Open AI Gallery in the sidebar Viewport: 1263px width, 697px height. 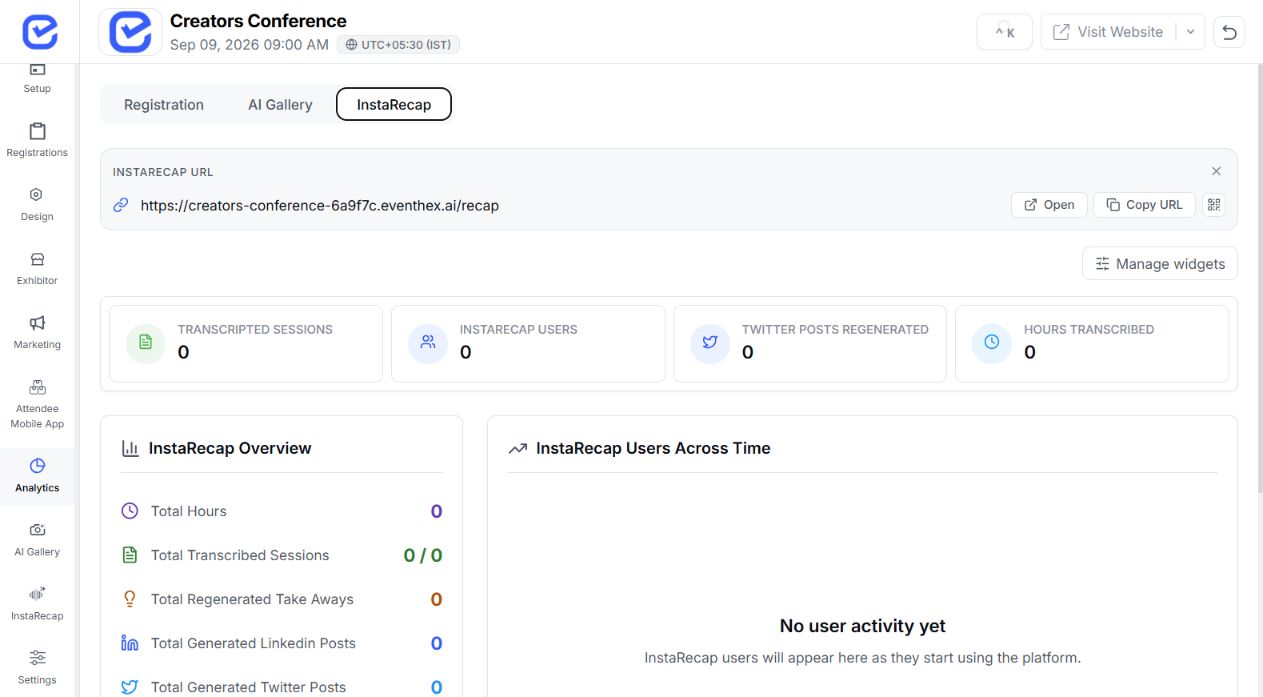[x=37, y=539]
